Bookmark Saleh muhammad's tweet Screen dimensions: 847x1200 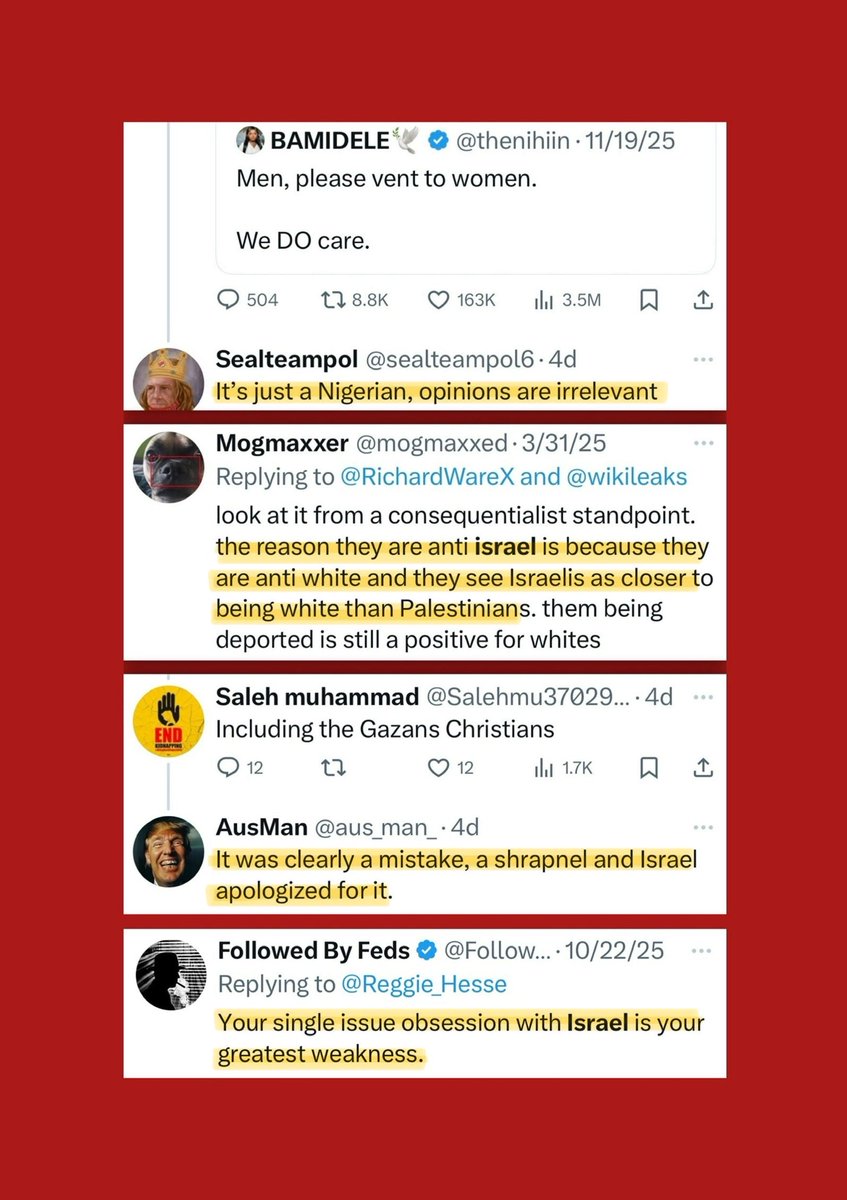click(x=648, y=768)
